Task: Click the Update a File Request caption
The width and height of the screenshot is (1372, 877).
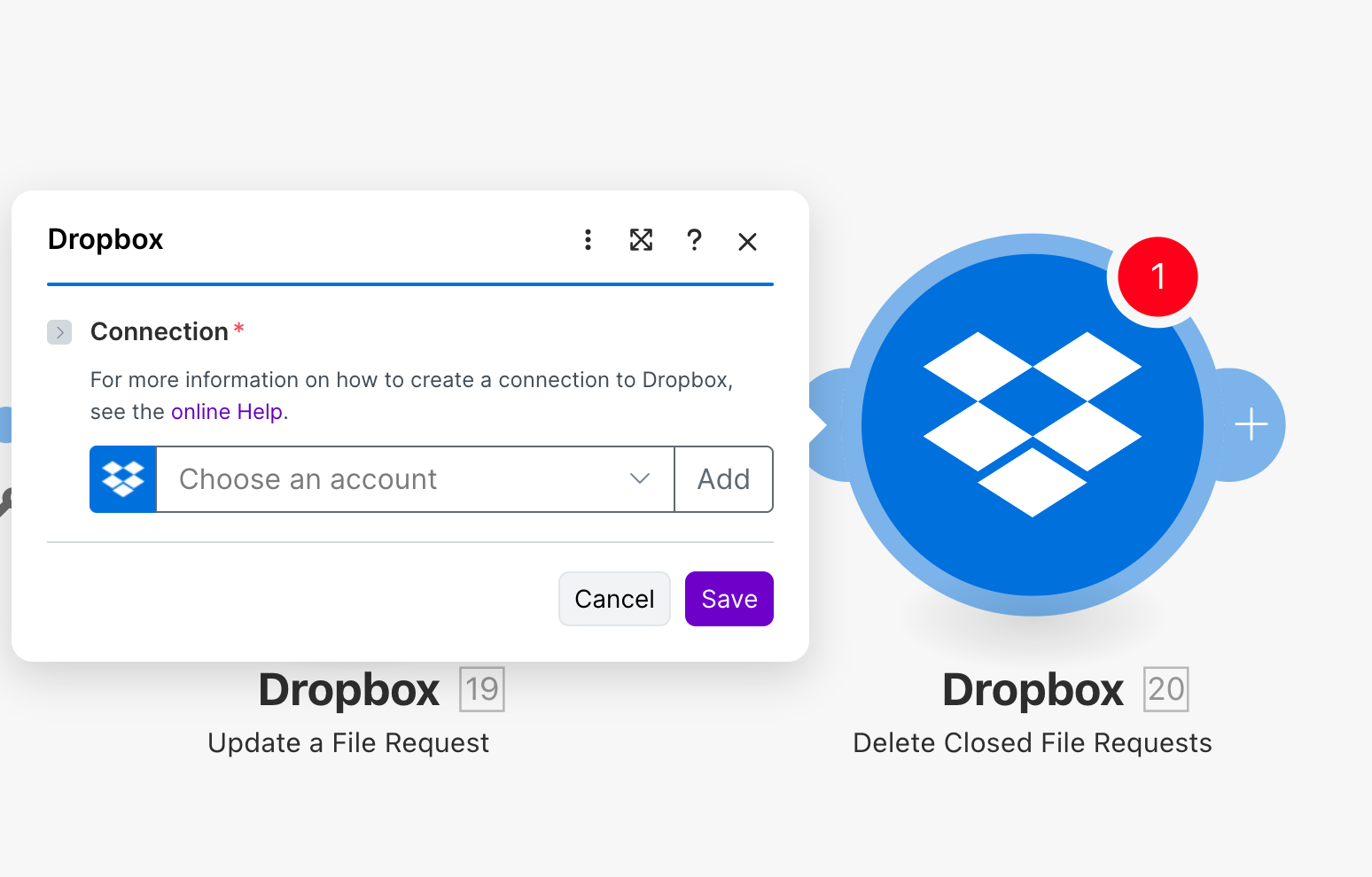Action: click(348, 742)
